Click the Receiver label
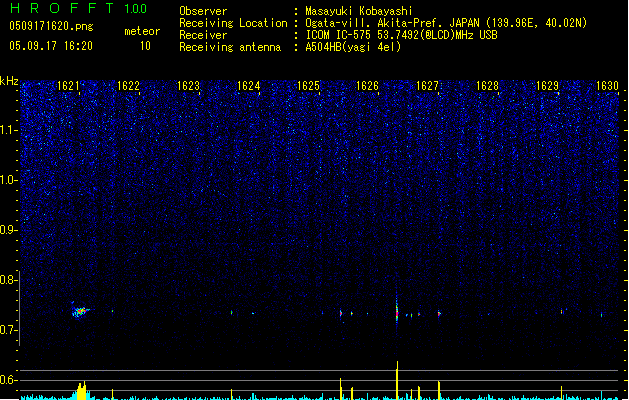This screenshot has width=629, height=400. (x=203, y=35)
